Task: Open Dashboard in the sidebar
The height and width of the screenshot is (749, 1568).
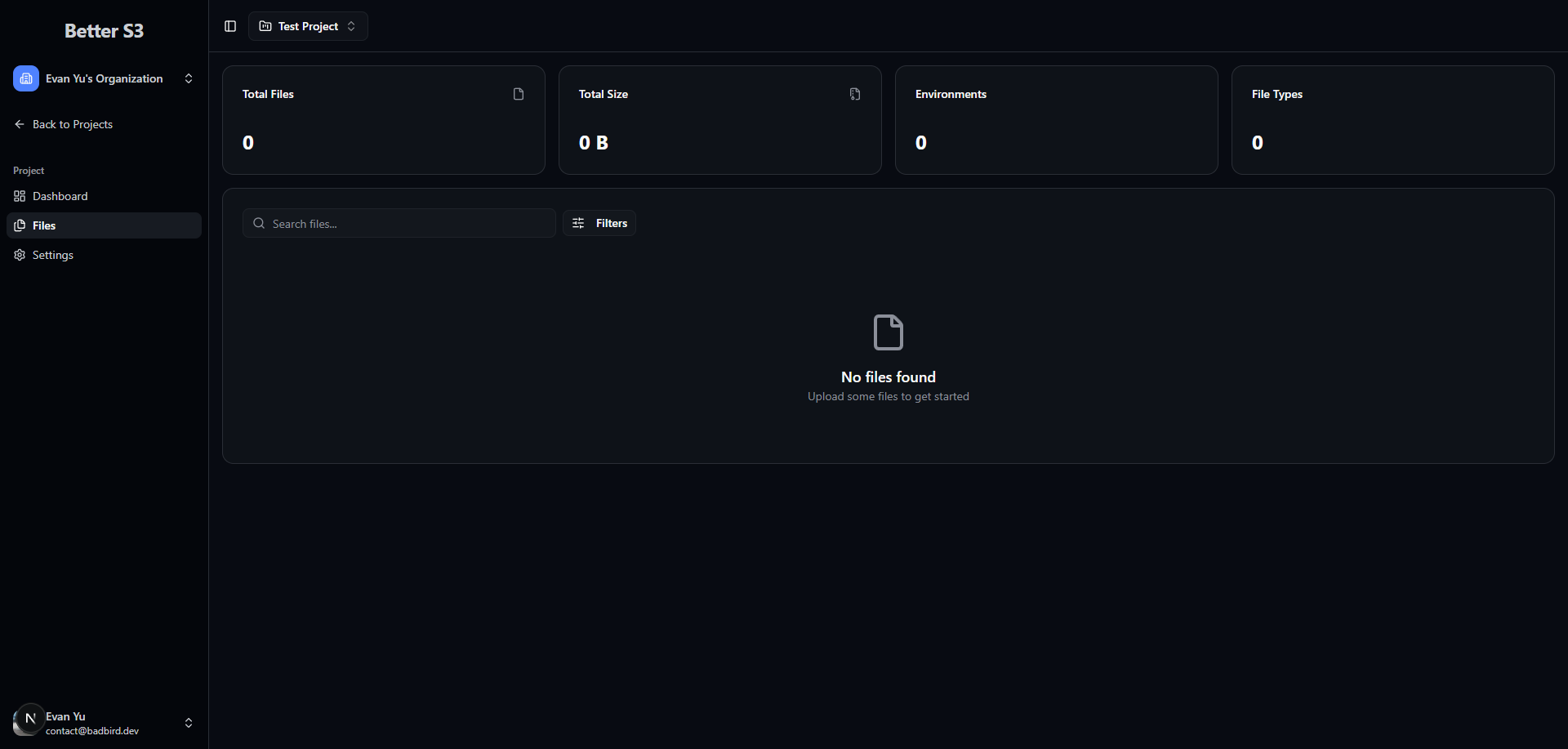Action: pos(60,196)
